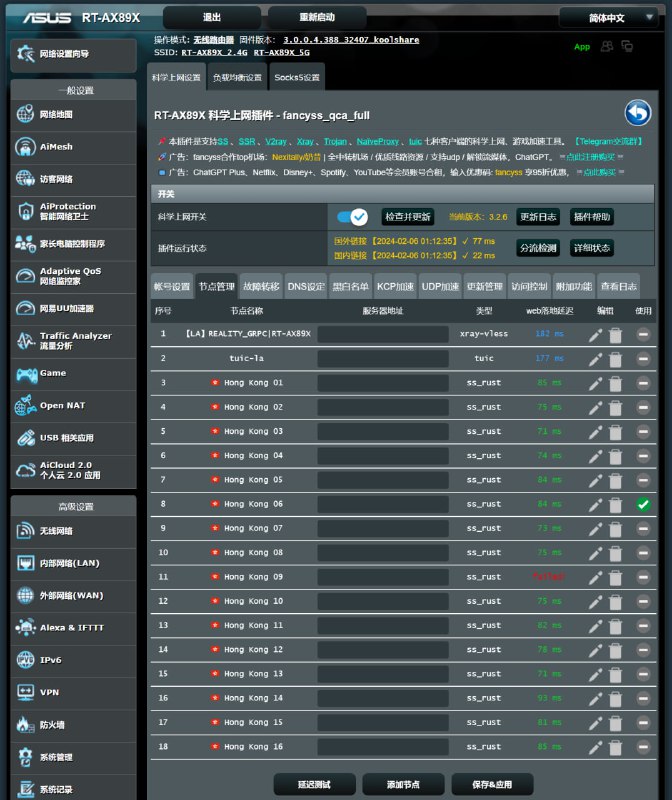
Task: Open AiProtection sidebar item
Action: [73, 211]
